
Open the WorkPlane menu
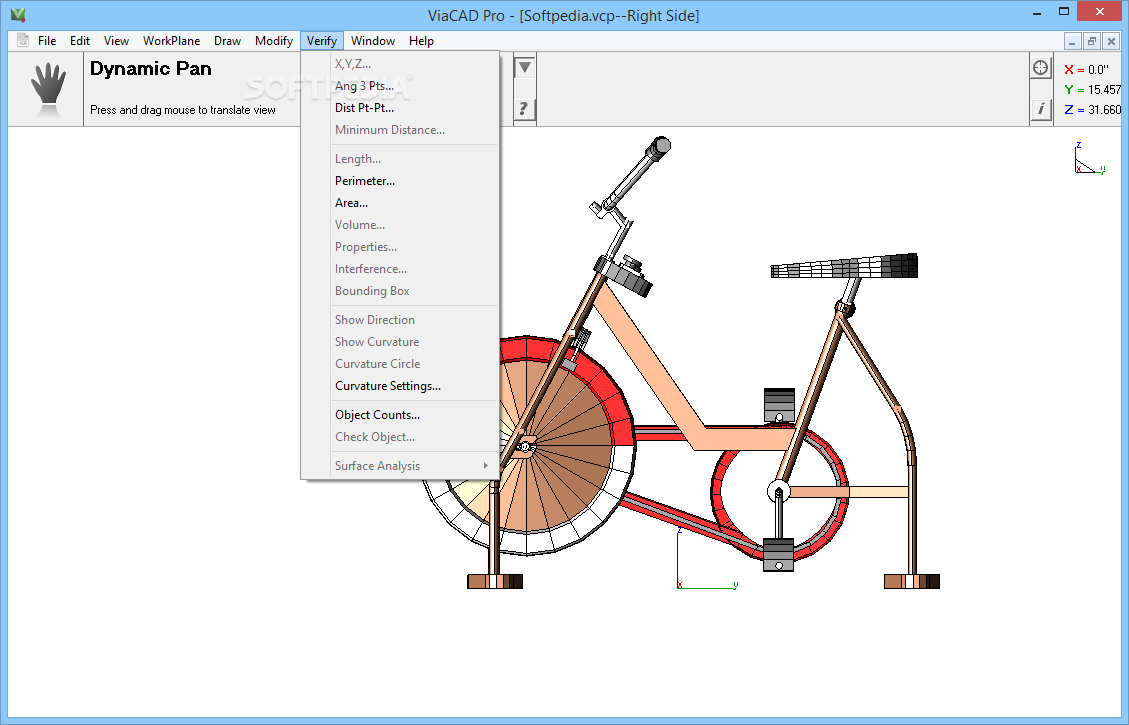[171, 41]
